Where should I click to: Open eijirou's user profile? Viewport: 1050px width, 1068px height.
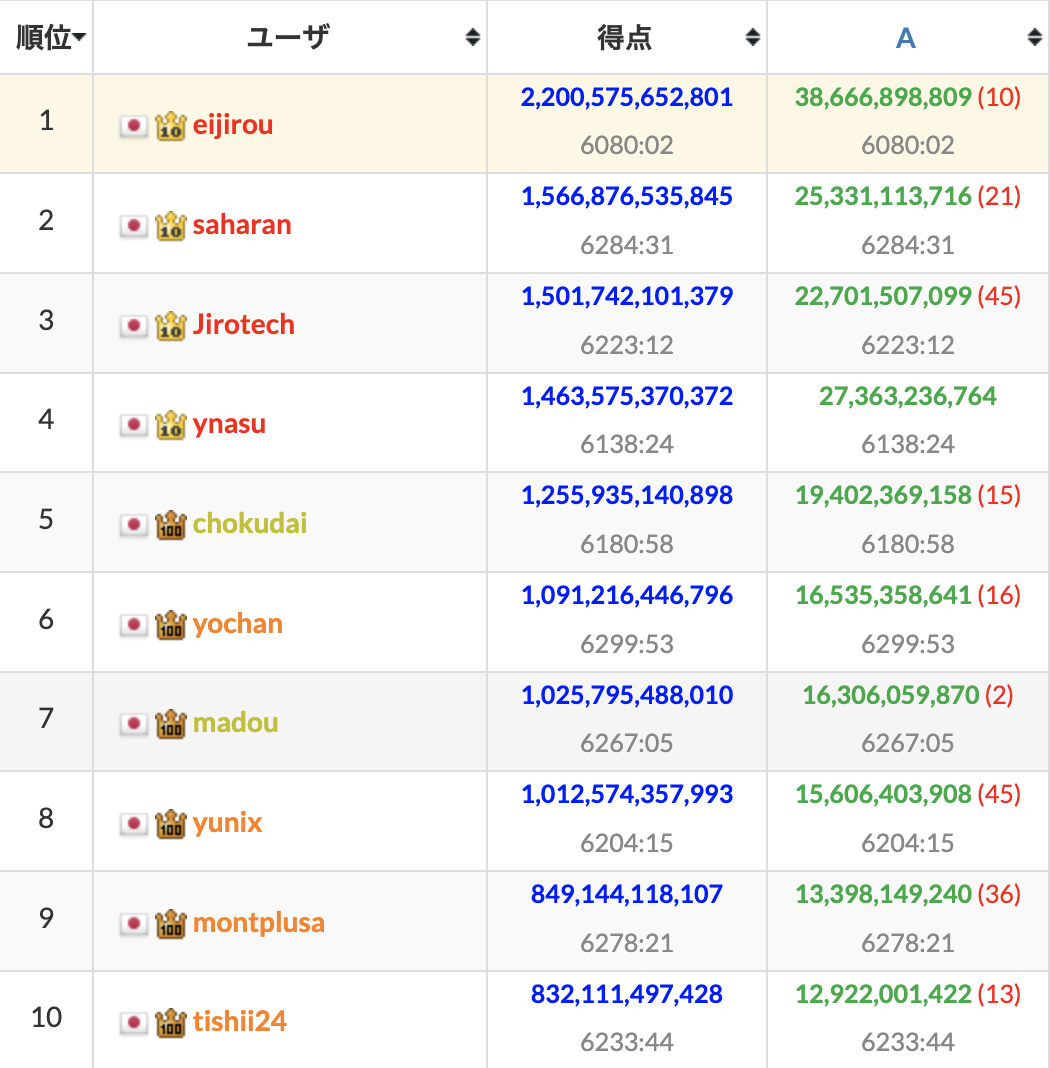tap(233, 125)
